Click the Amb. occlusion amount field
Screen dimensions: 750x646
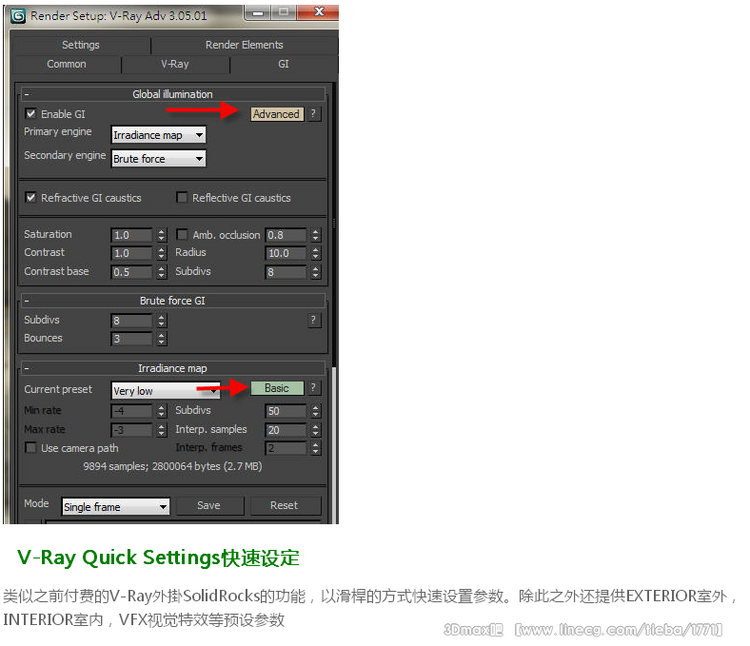[x=286, y=235]
